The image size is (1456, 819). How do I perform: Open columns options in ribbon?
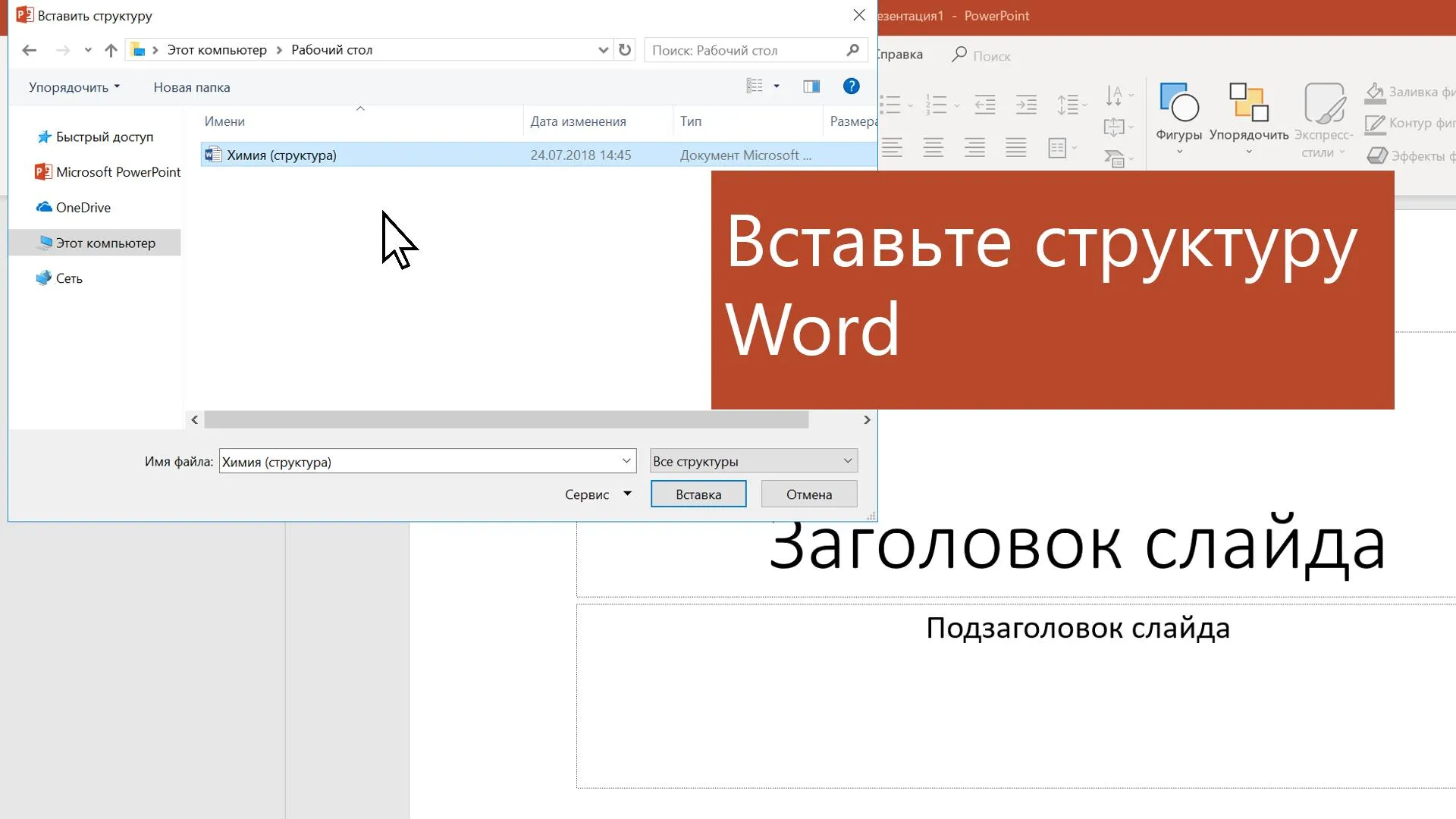tap(1062, 147)
